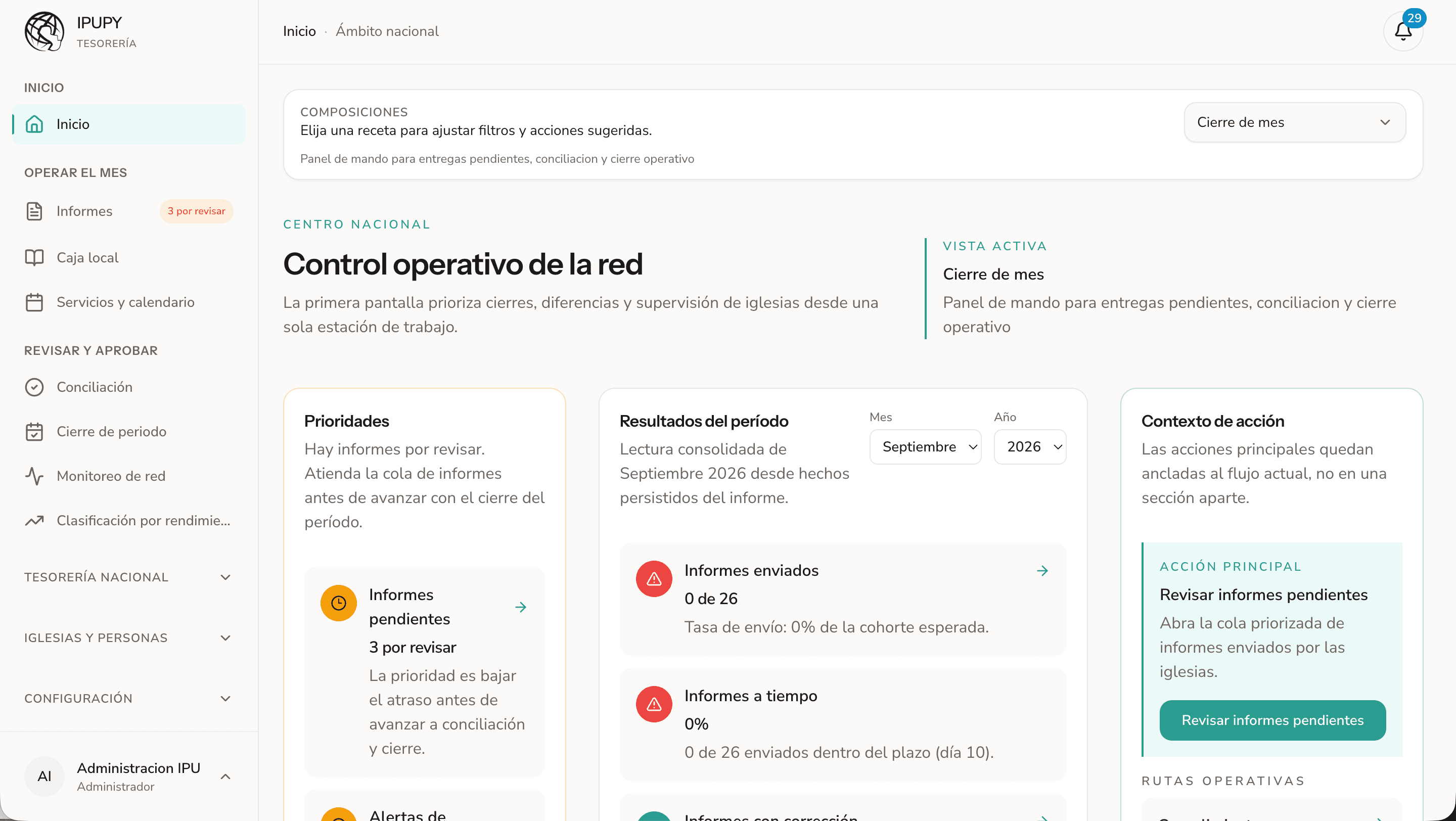This screenshot has width=1456, height=821.
Task: Click the Administrador role label
Action: tap(115, 787)
